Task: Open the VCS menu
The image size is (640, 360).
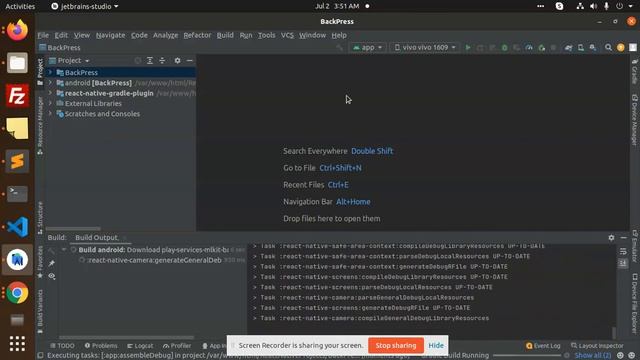Action: click(x=287, y=35)
